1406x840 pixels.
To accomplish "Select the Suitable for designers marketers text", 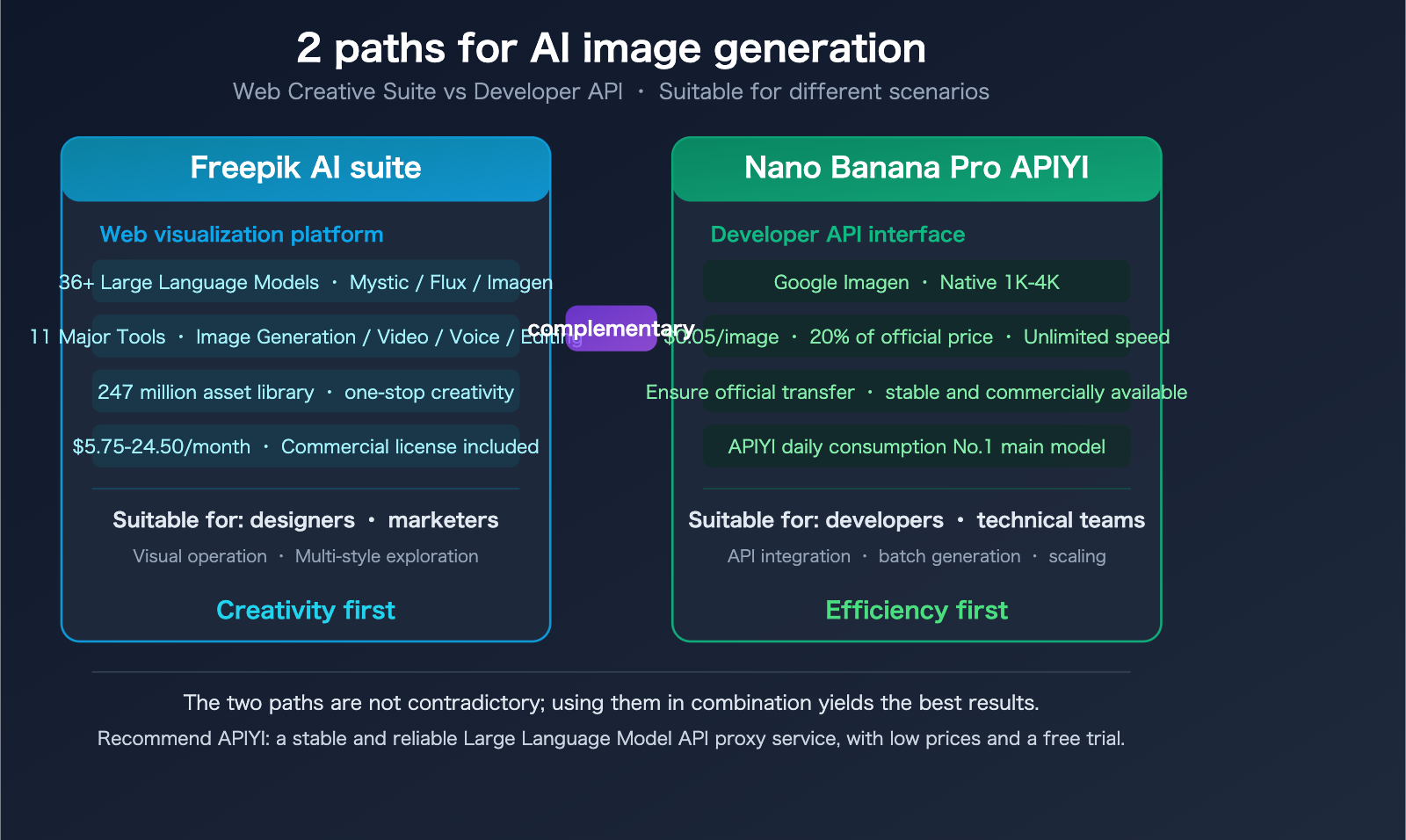I will coord(305,519).
